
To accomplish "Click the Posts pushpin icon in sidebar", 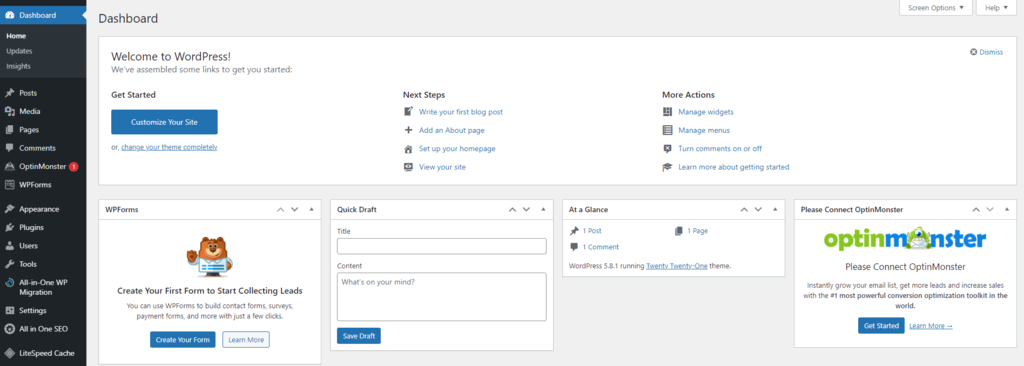I will (x=9, y=93).
